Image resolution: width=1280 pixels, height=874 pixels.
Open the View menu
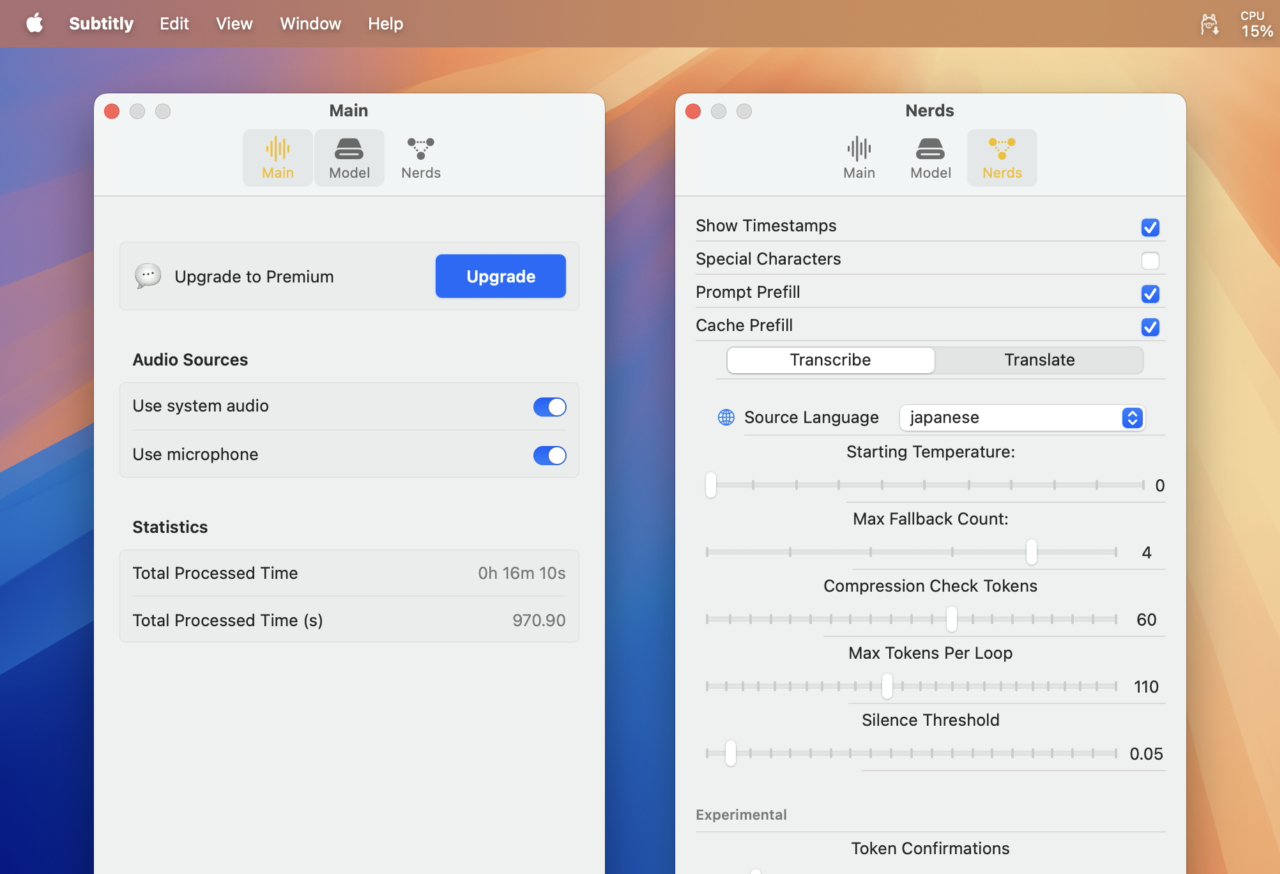[x=234, y=24]
